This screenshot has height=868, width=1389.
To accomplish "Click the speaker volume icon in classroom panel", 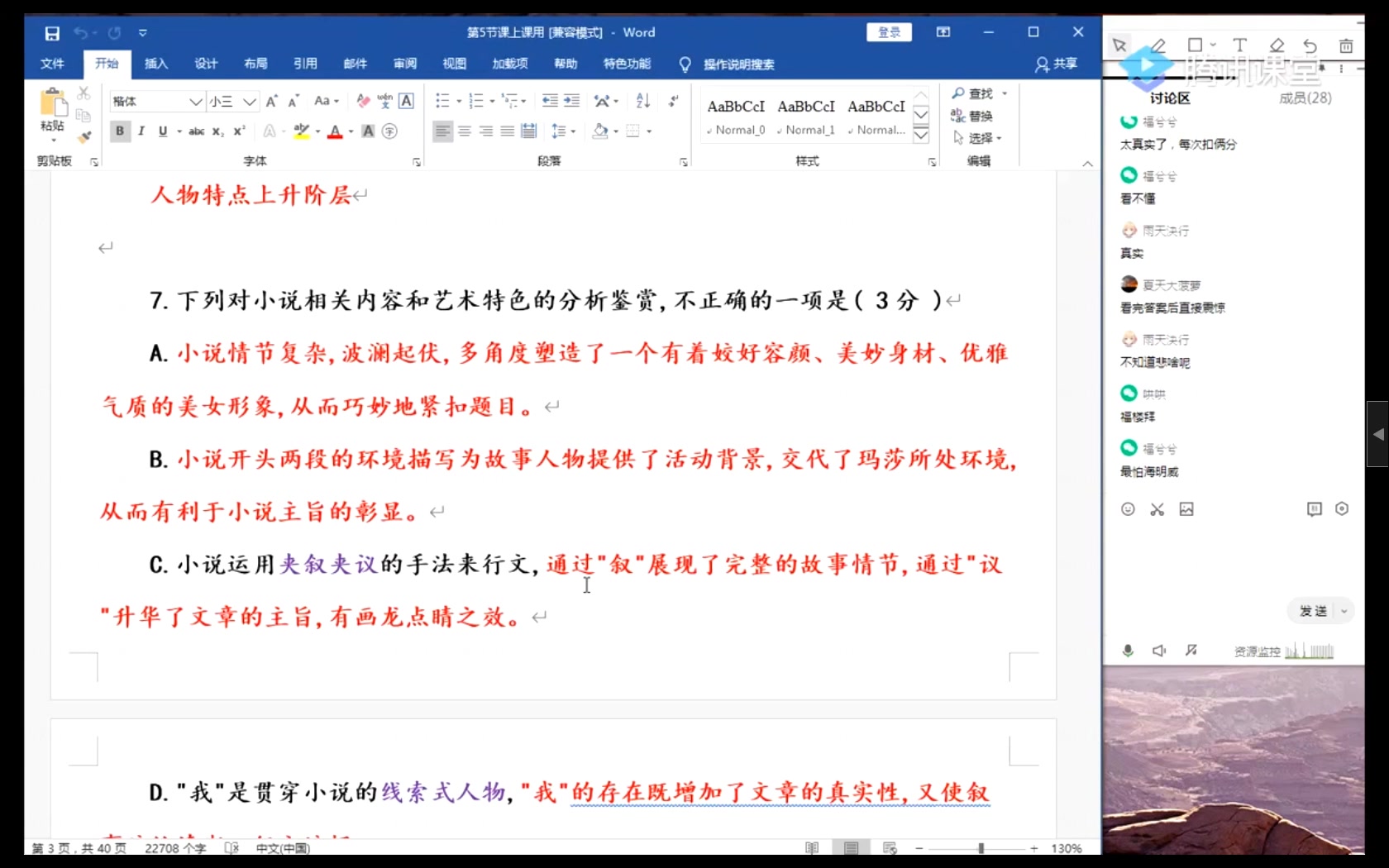I will [1159, 651].
